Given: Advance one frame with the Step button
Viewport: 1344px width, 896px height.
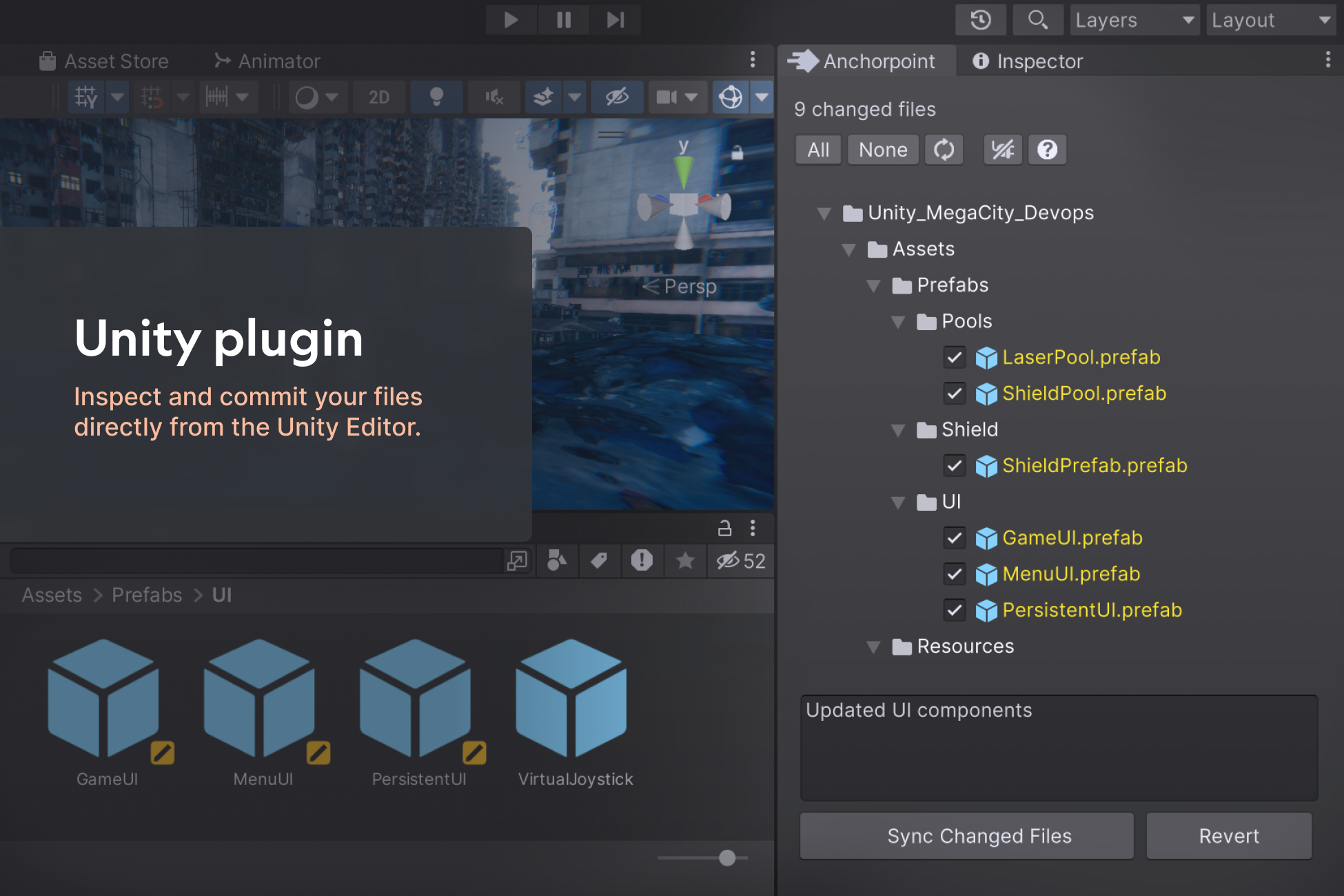Looking at the screenshot, I should pyautogui.click(x=615, y=20).
